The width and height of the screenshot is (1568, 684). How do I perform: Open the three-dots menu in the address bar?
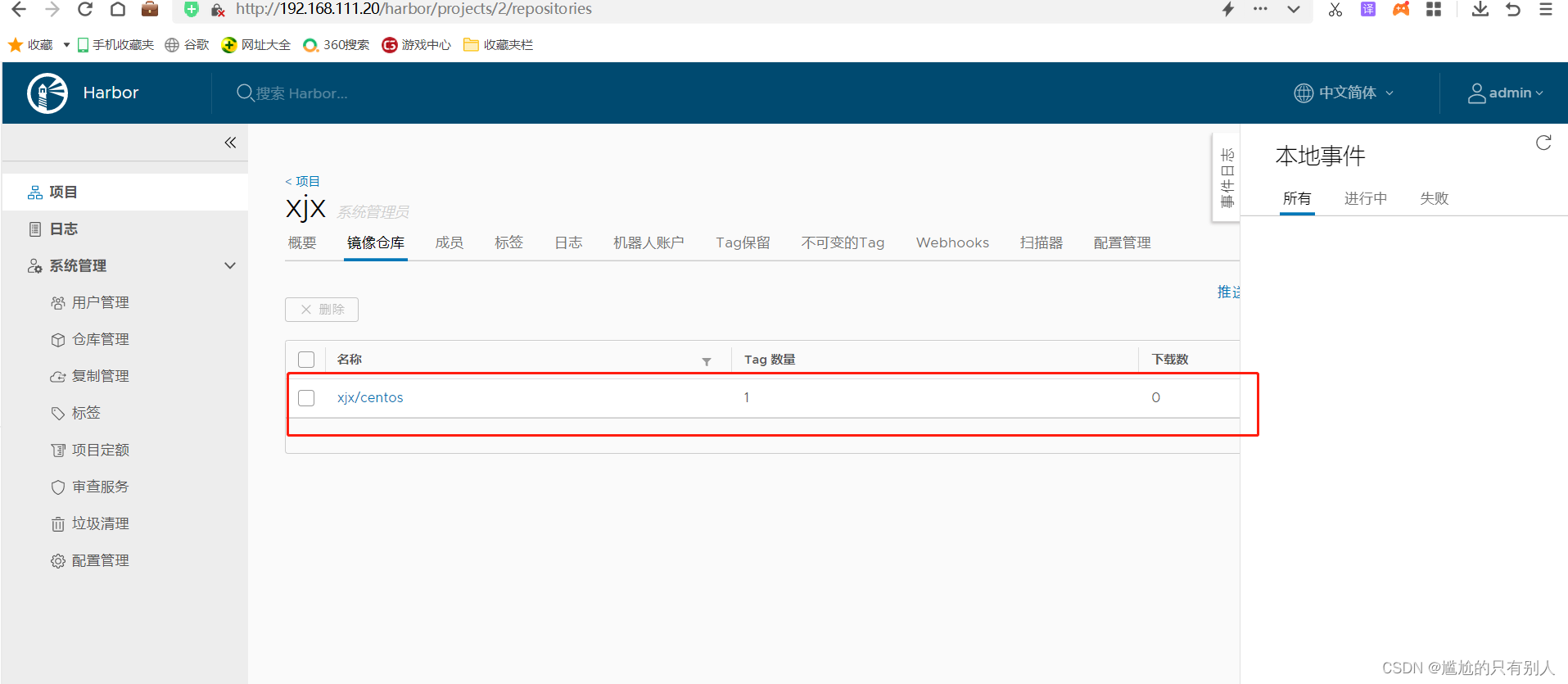(x=1260, y=9)
